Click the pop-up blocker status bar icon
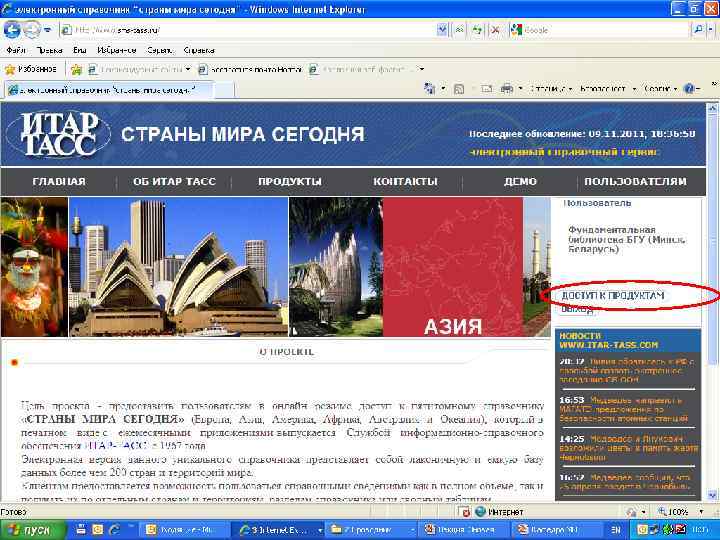This screenshot has width=720, height=540. [465, 512]
